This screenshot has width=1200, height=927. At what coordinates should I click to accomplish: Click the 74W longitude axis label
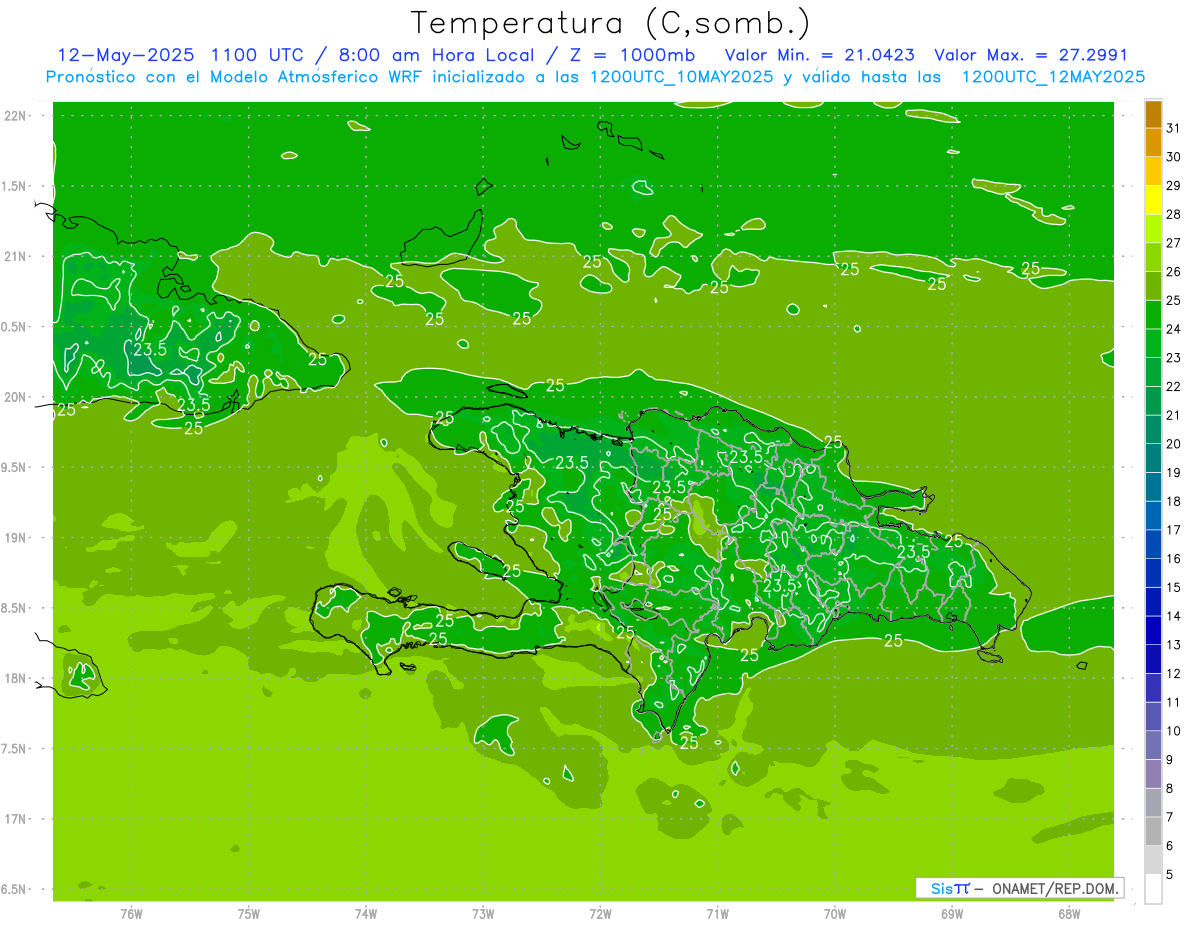coord(366,913)
